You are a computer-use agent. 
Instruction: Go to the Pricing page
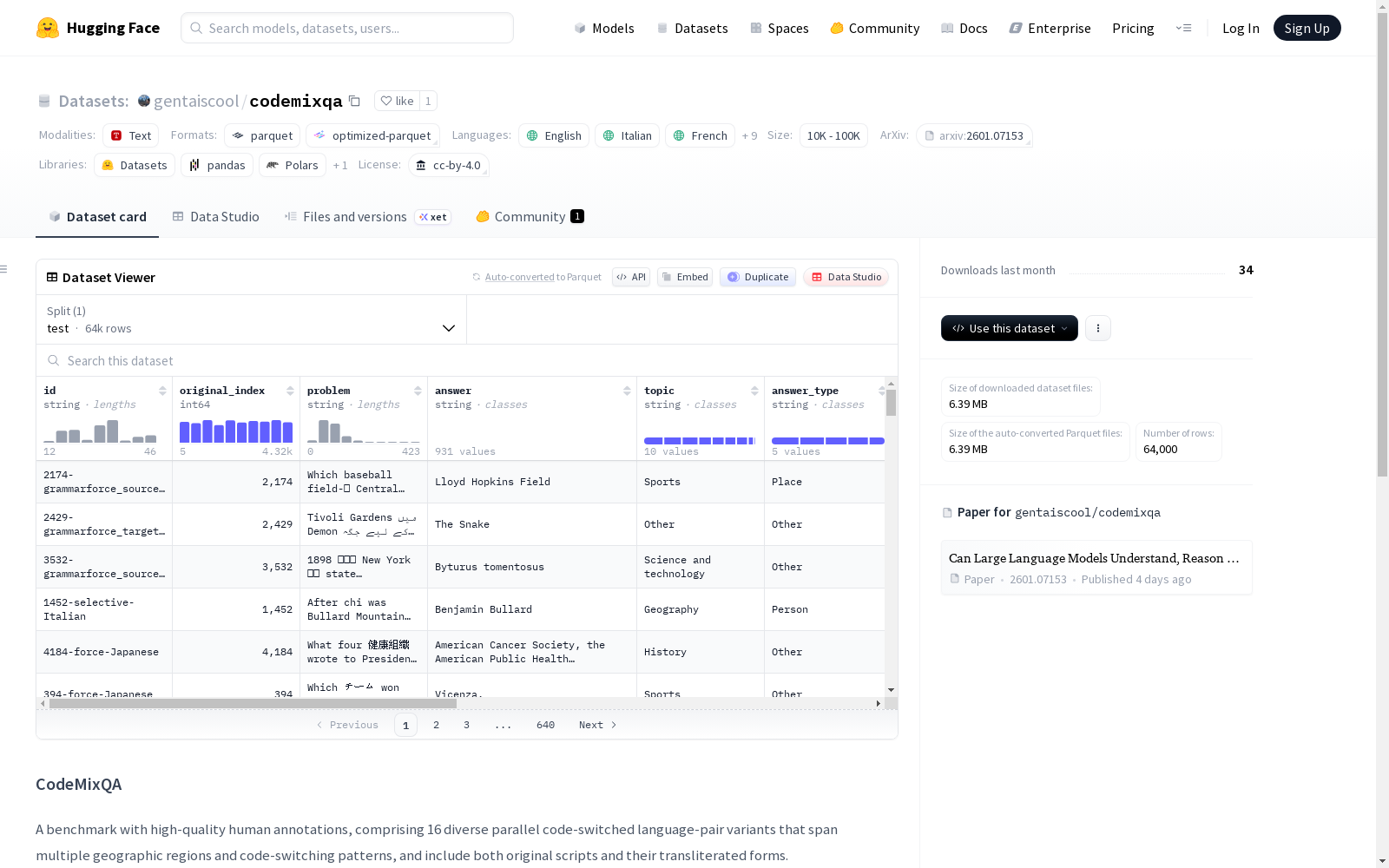[1133, 28]
